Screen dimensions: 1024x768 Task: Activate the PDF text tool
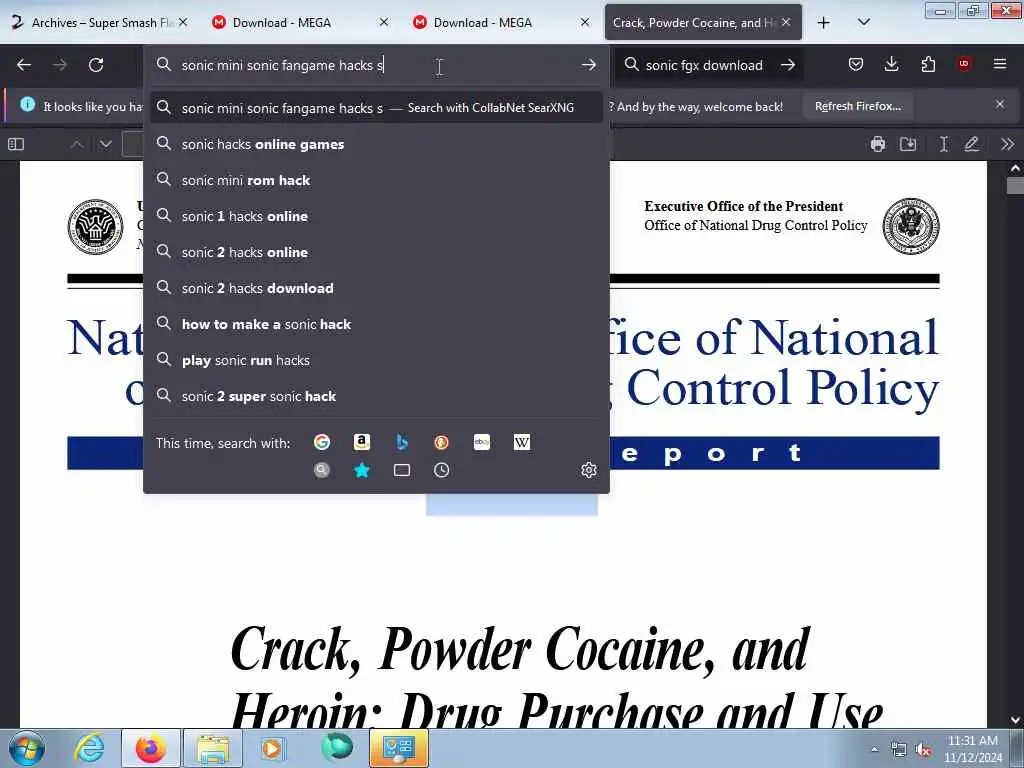pos(943,144)
